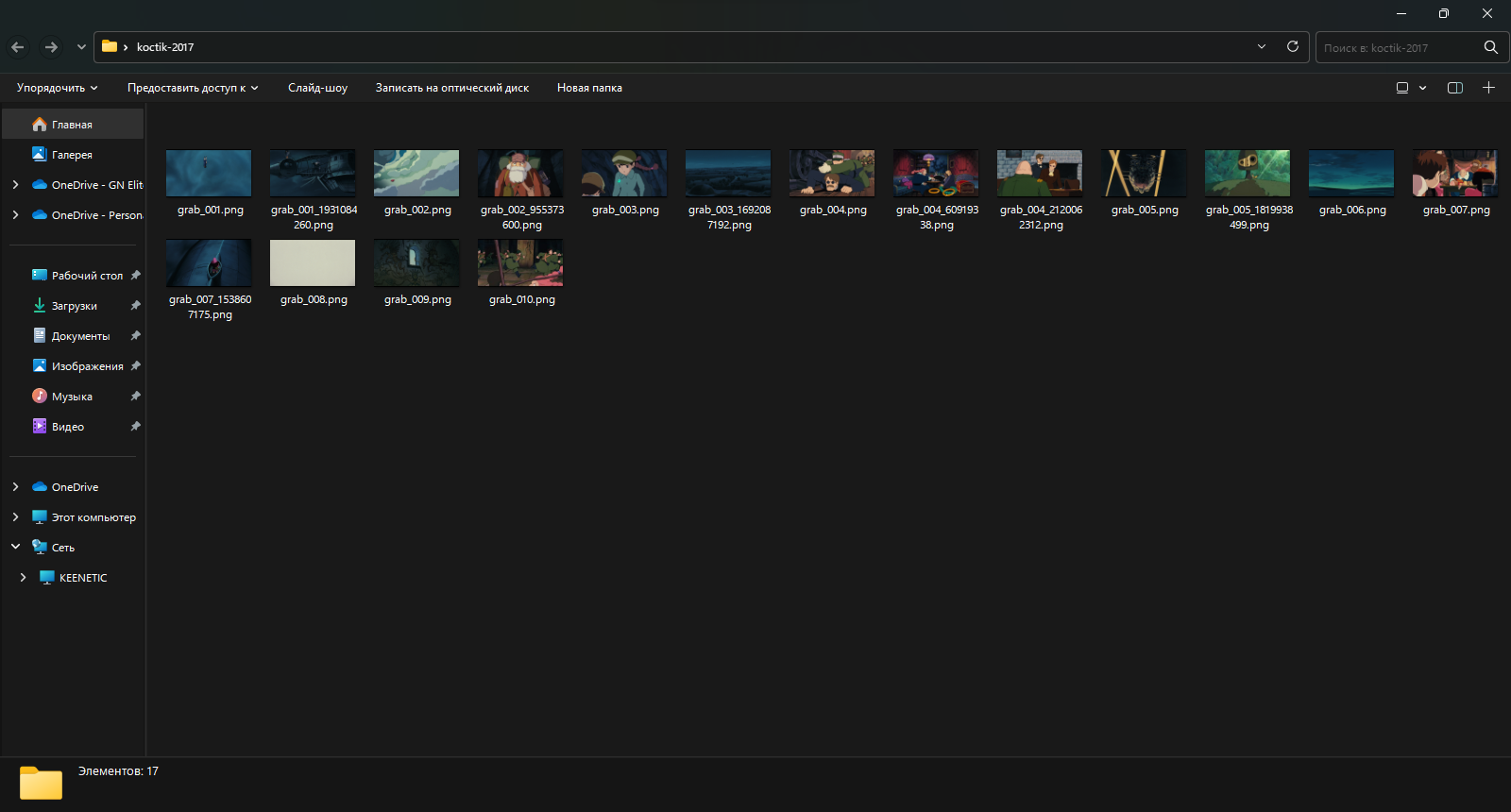Screen dimensions: 1511x812
Task: Start Слайд-шоу
Action: 317,88
